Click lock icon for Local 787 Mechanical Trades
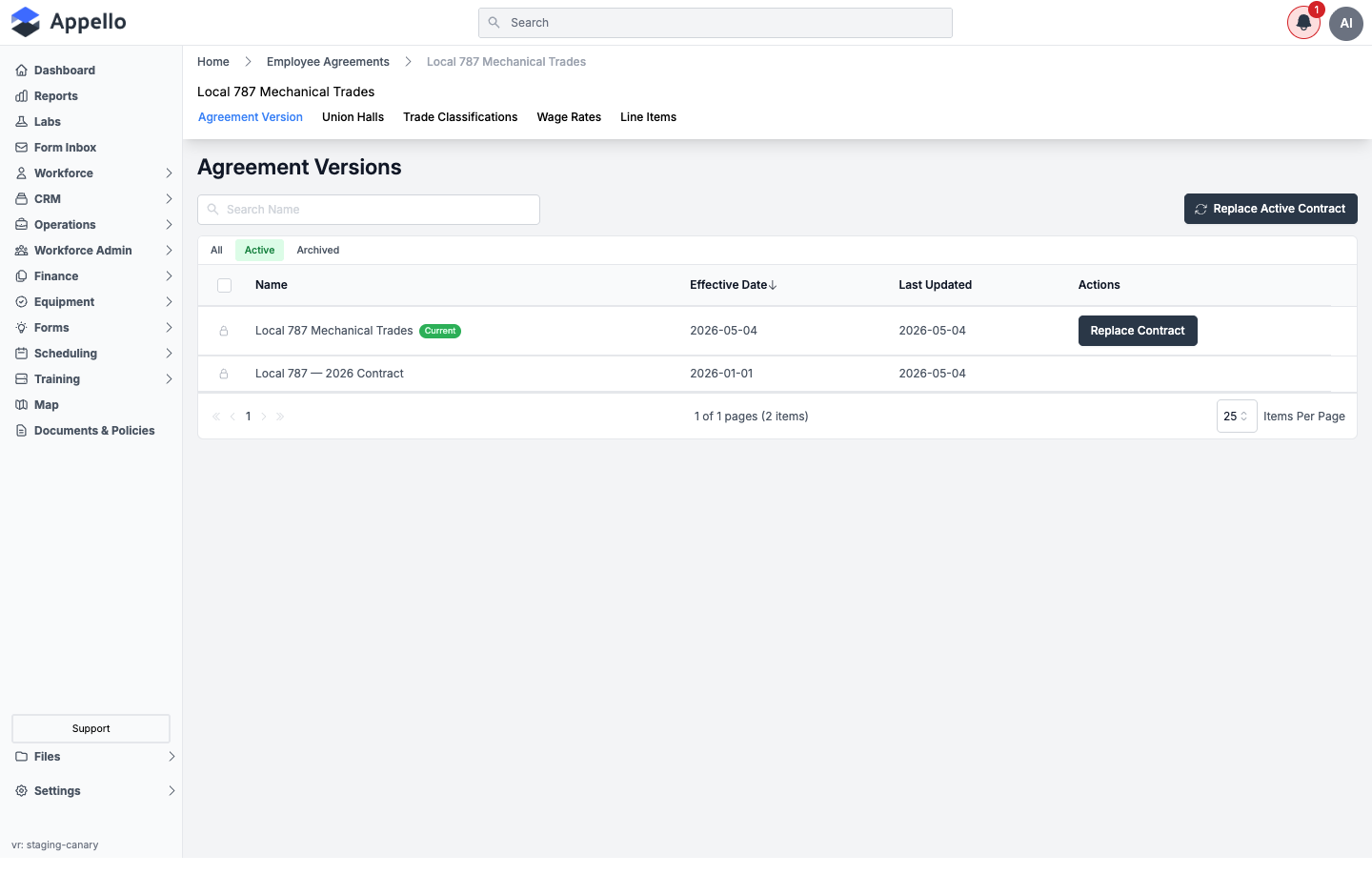1372x875 pixels. click(224, 331)
